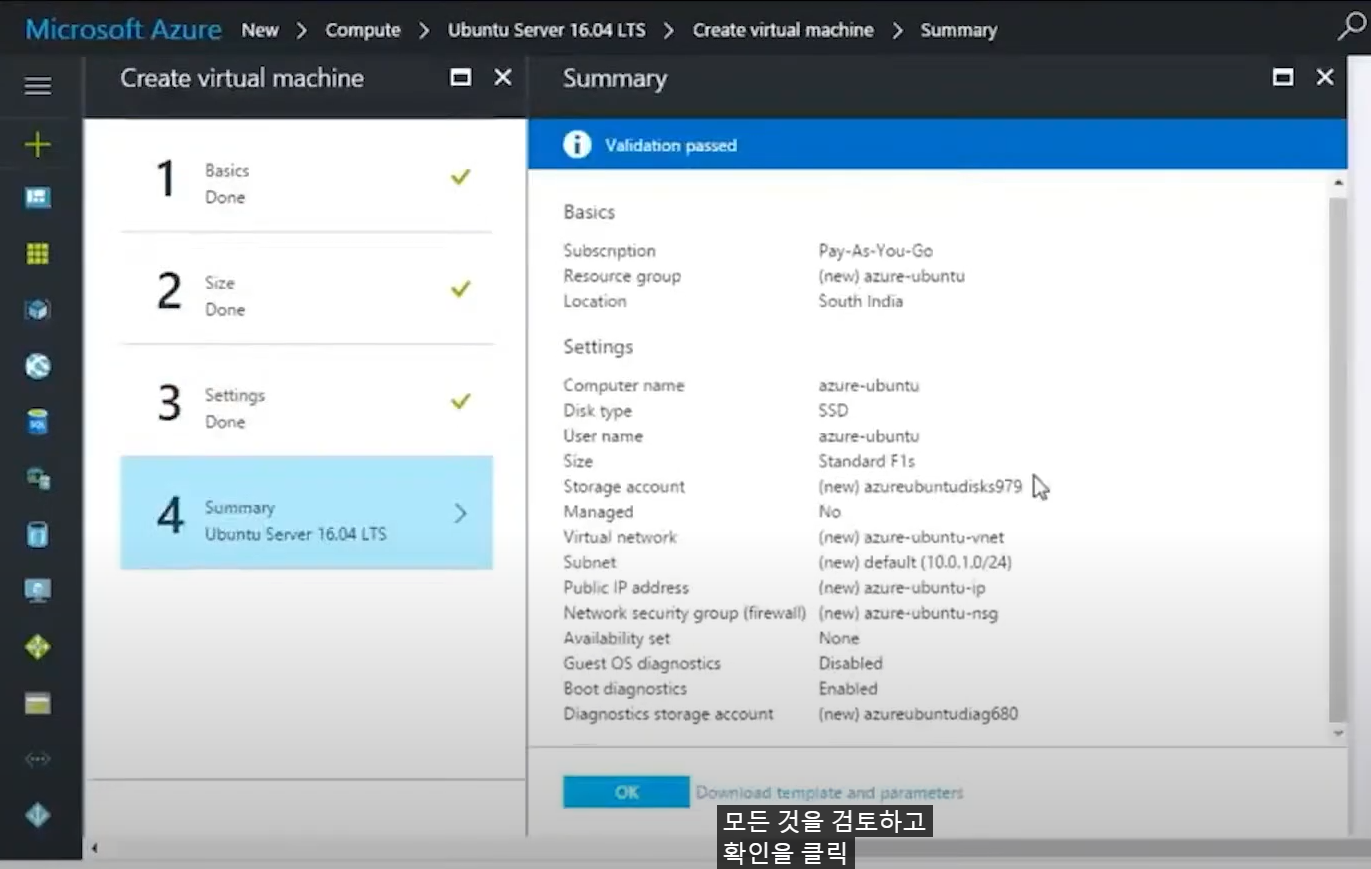Open Storage accounts card icon
Image resolution: width=1371 pixels, height=869 pixels.
38,703
